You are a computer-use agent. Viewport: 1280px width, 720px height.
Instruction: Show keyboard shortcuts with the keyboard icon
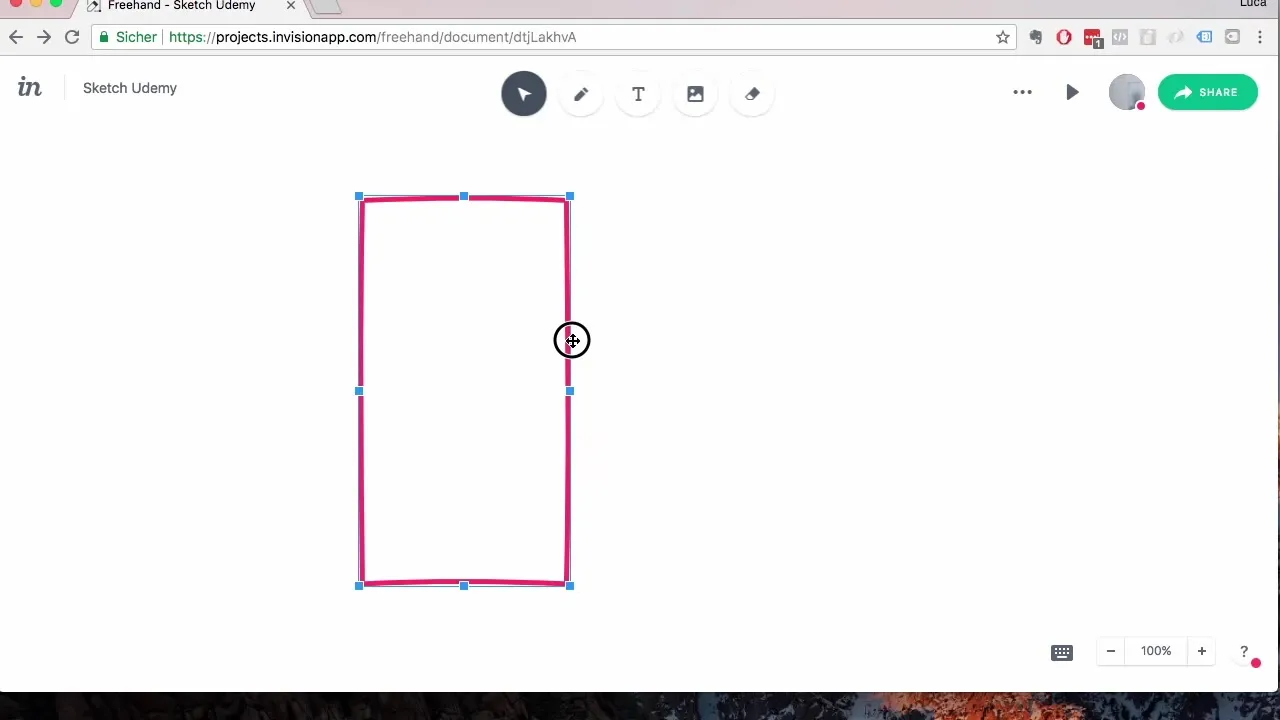(1062, 652)
